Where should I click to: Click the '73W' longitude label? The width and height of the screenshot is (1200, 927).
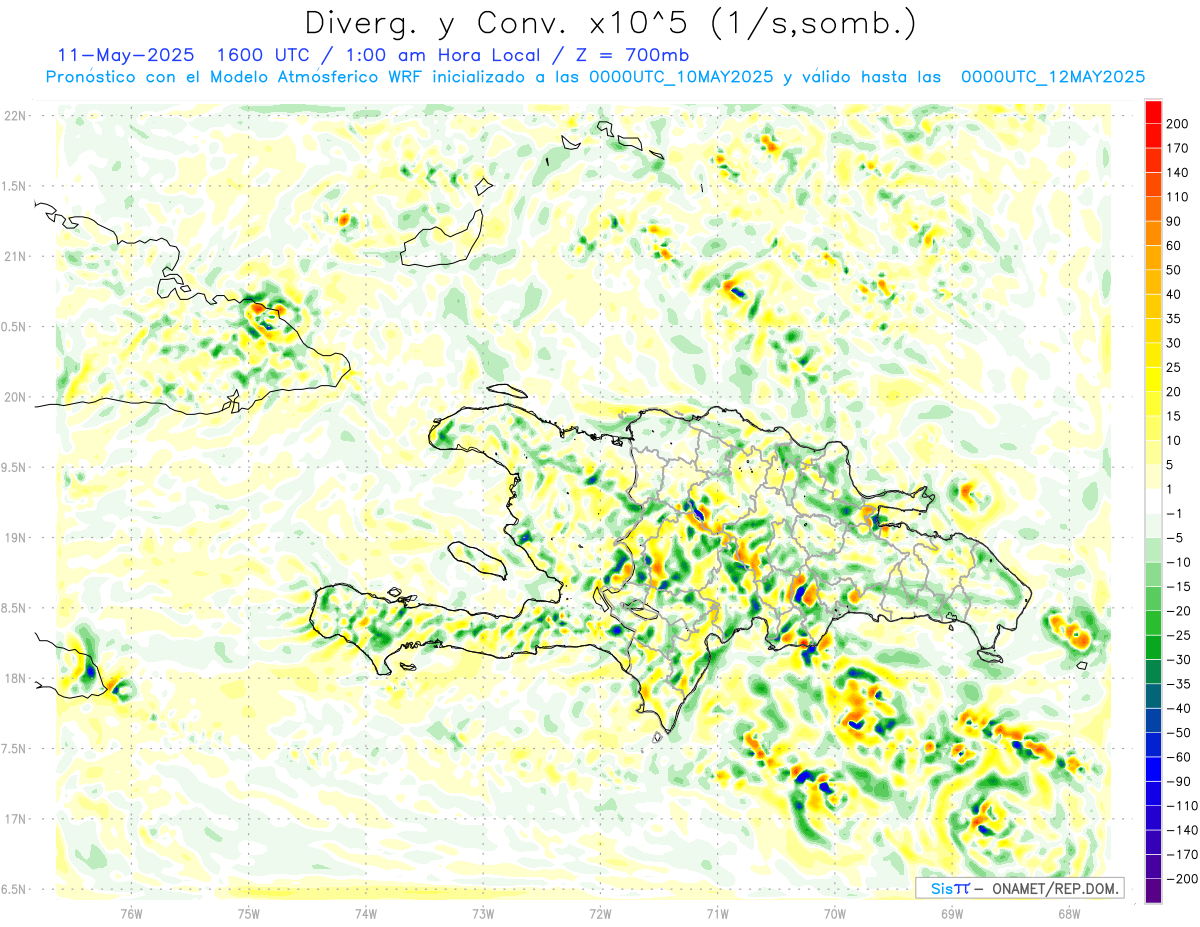483,914
